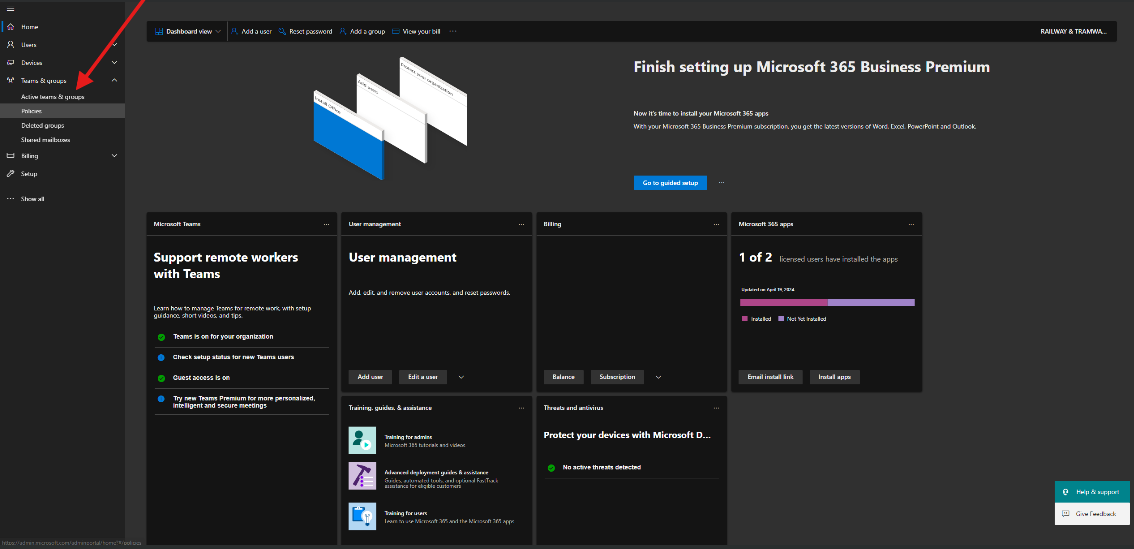Screen dimensions: 1134x549
Task: Open Users section via its person icon
Action: tap(10, 45)
